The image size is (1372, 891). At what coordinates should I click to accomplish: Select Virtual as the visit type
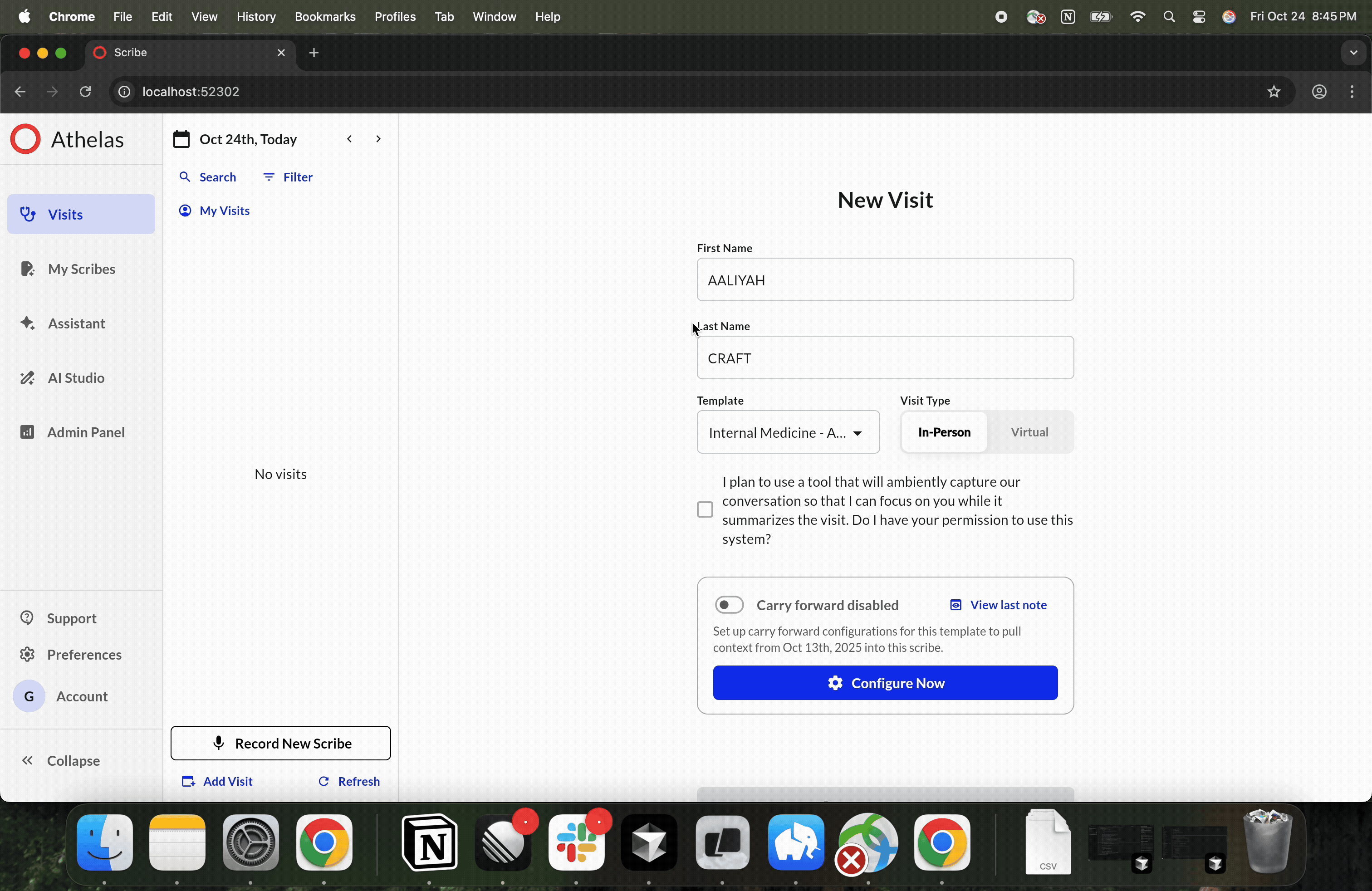1030,432
